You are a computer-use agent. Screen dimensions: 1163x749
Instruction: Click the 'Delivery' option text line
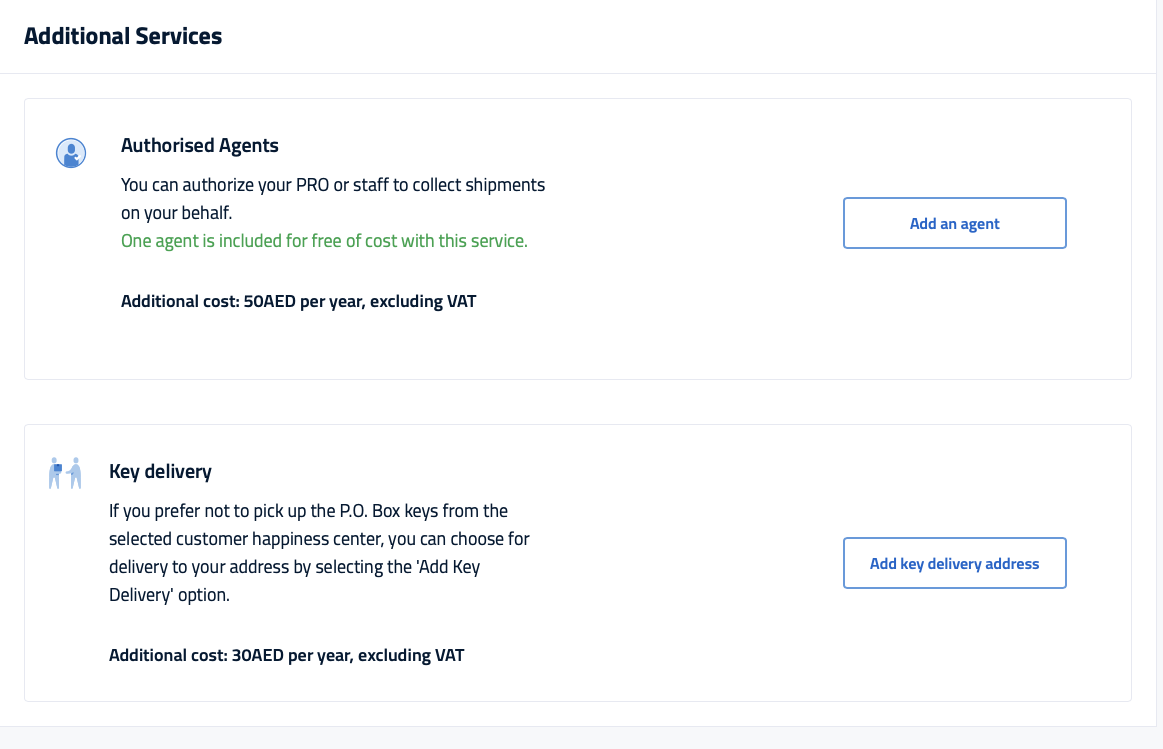pos(169,595)
